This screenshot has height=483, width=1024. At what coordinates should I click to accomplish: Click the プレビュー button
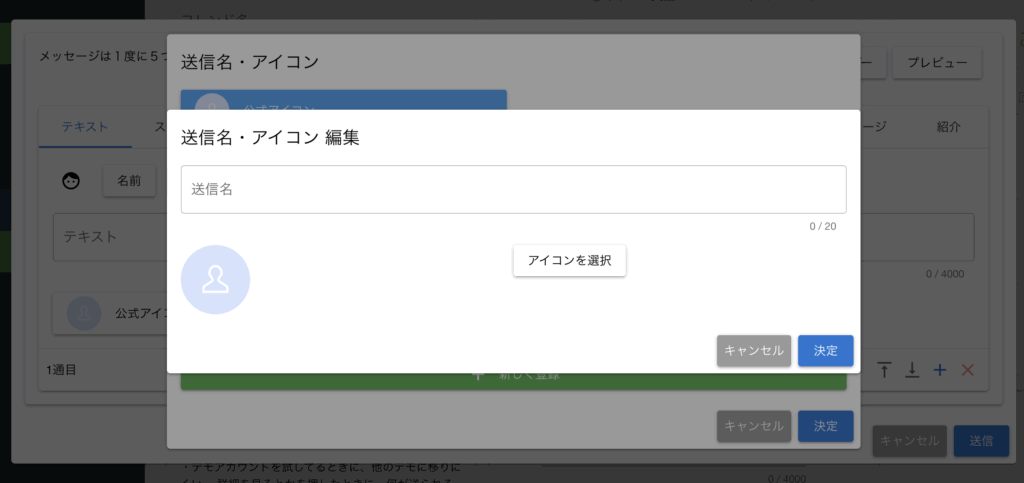click(936, 62)
